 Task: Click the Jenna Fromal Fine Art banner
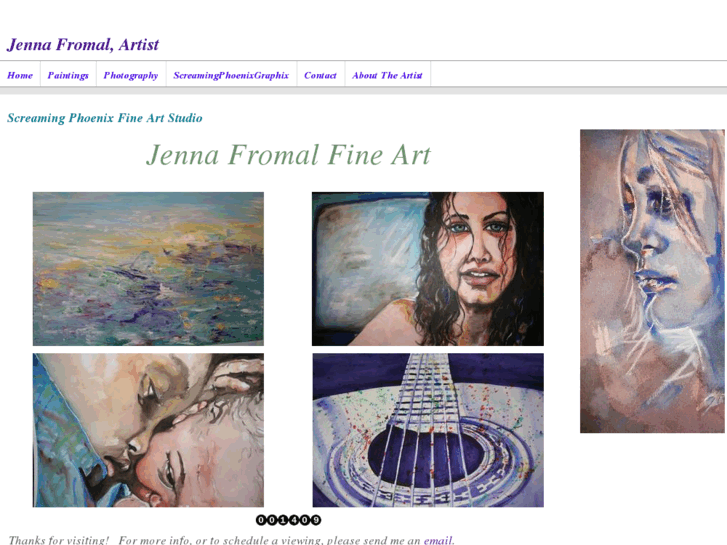coord(288,154)
